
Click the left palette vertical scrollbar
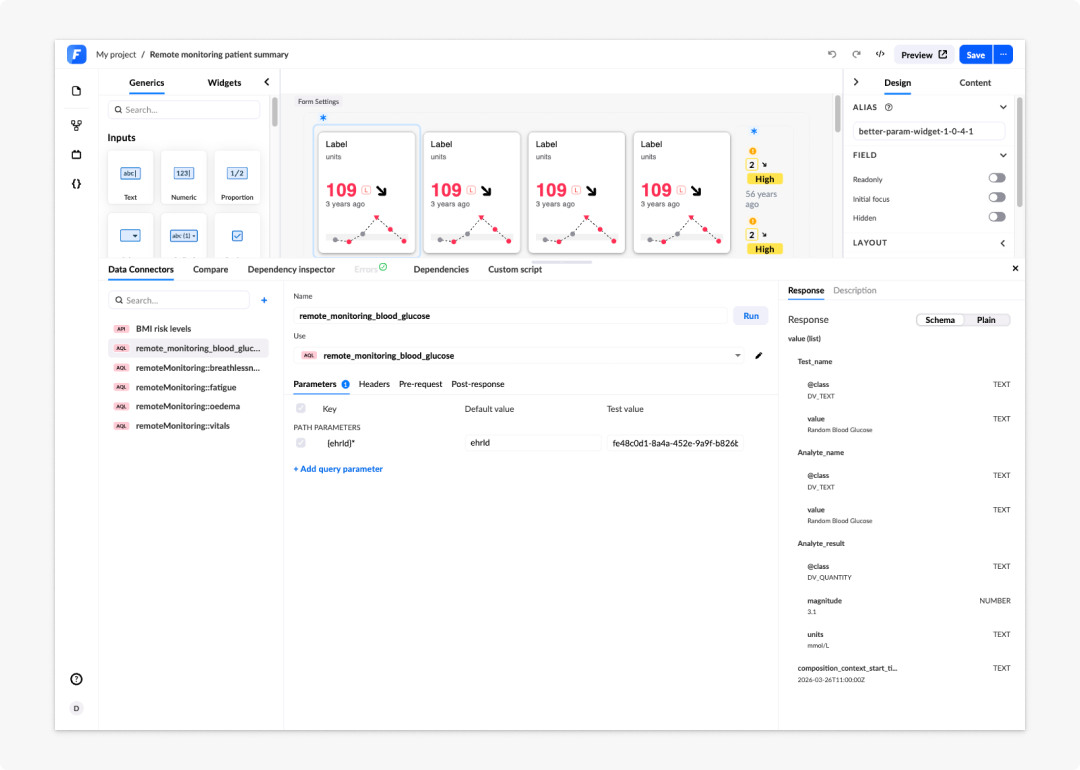(x=274, y=112)
